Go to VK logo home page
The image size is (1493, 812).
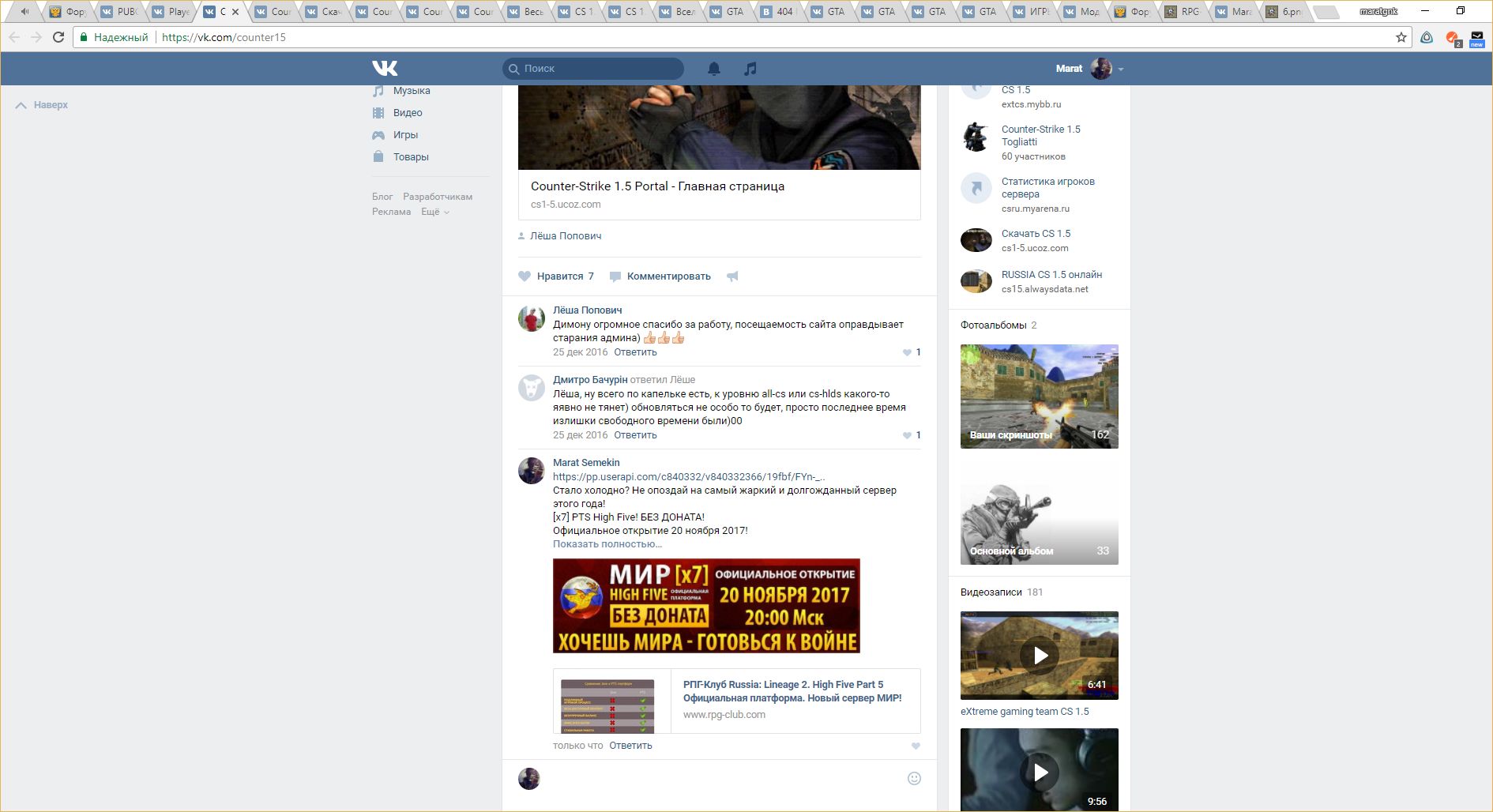[385, 69]
